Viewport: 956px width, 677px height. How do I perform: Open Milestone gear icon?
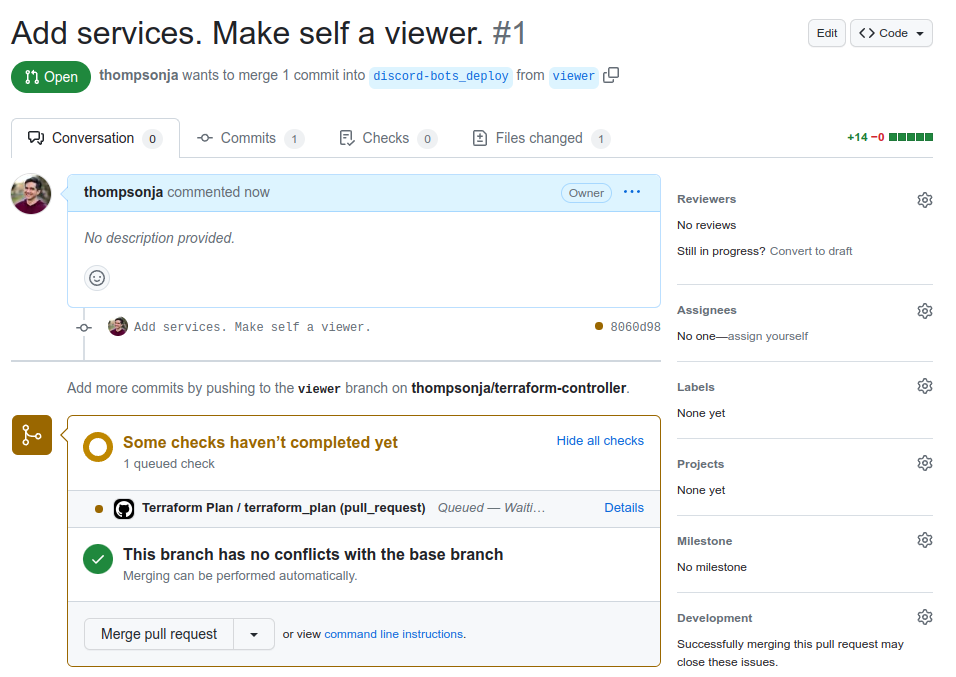(x=924, y=540)
